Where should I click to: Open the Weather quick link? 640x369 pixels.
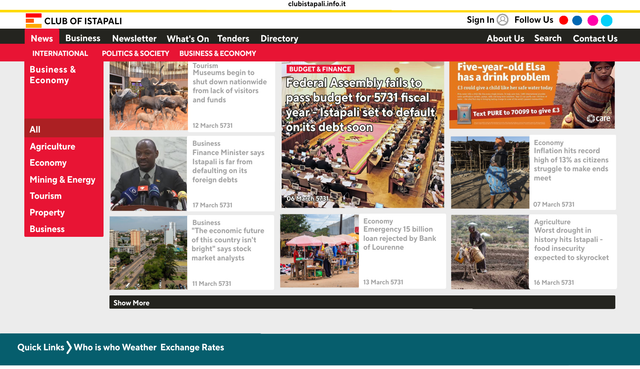pos(139,347)
